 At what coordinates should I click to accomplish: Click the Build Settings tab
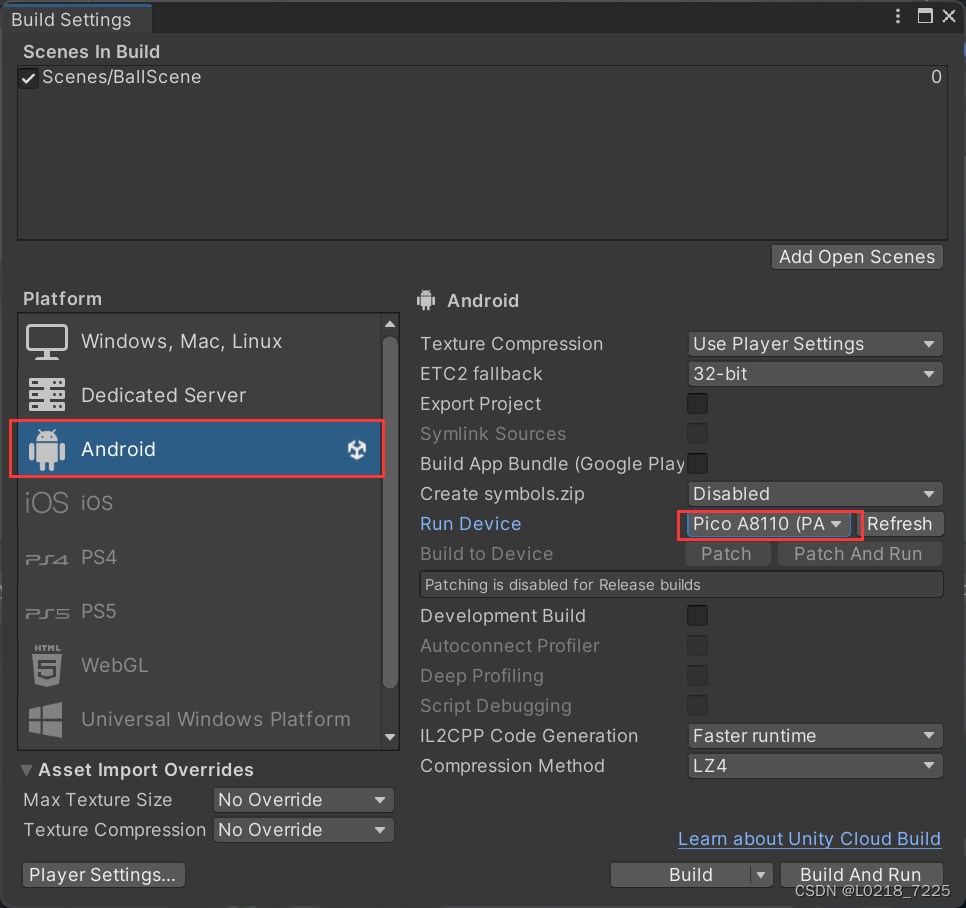coord(71,19)
